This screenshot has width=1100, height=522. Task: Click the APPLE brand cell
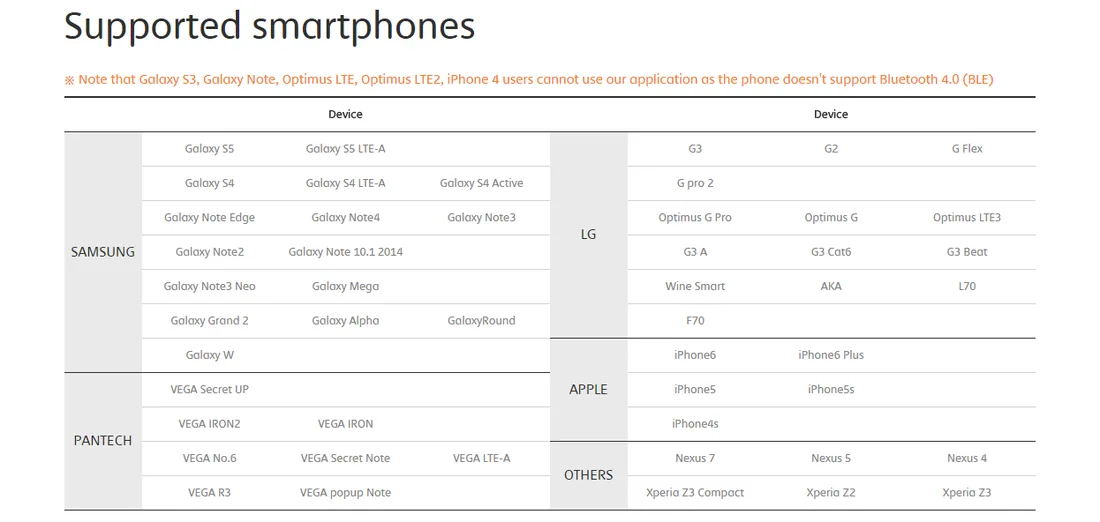(x=589, y=389)
